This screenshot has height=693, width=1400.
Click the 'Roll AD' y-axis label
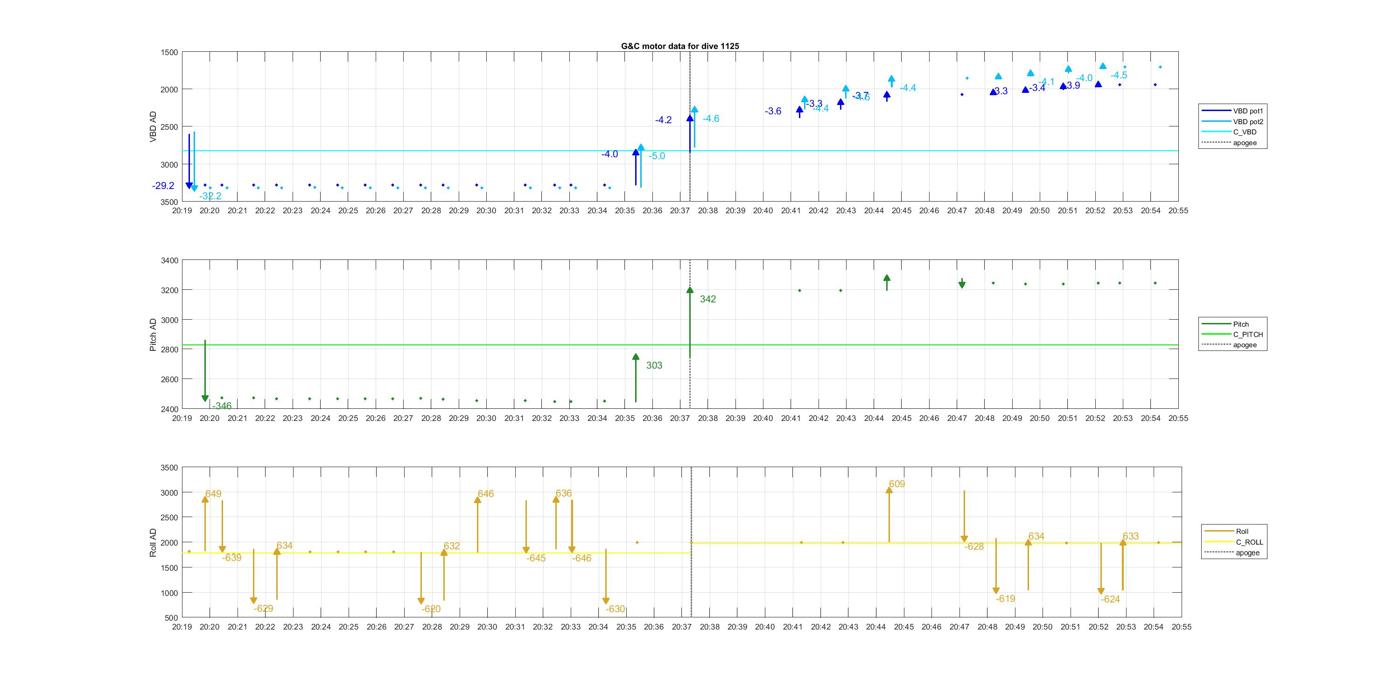click(x=153, y=543)
